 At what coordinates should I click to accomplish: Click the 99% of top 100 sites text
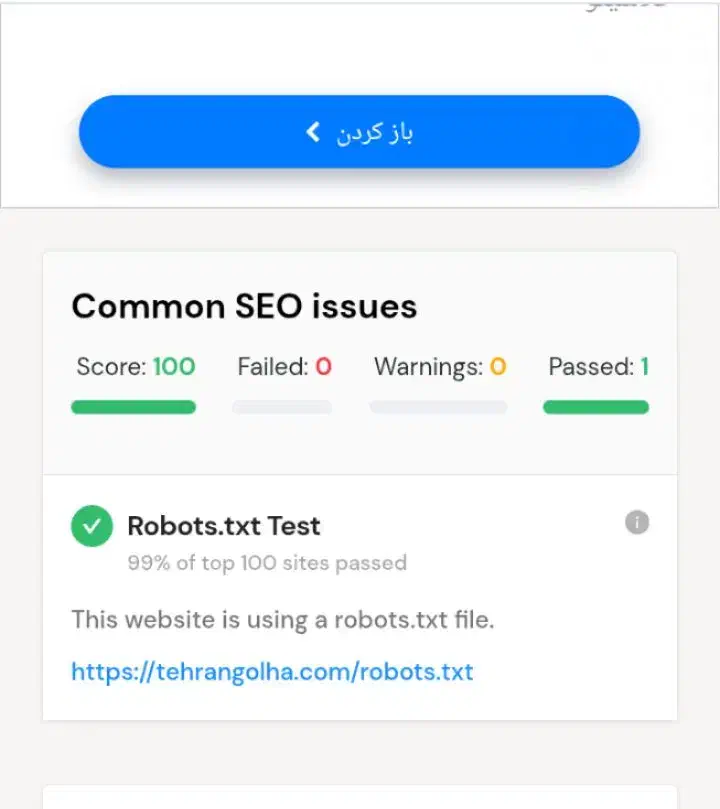(x=267, y=562)
